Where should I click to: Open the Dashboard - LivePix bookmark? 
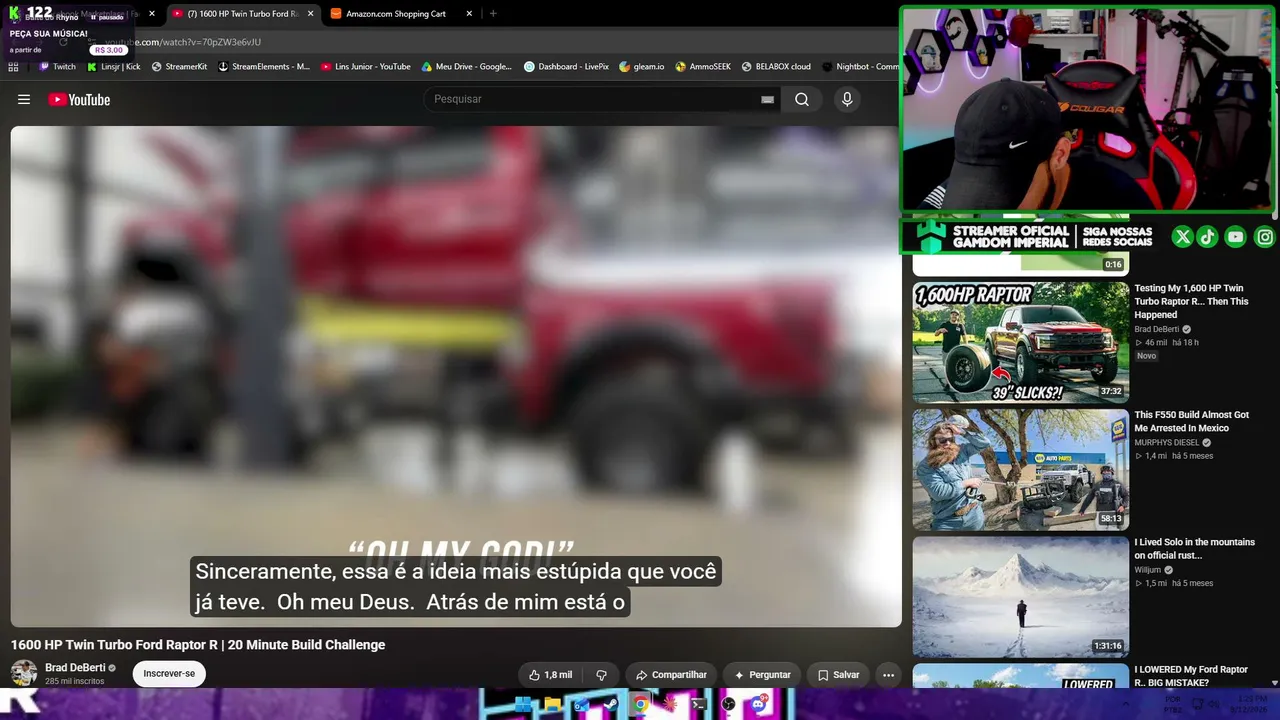click(567, 67)
